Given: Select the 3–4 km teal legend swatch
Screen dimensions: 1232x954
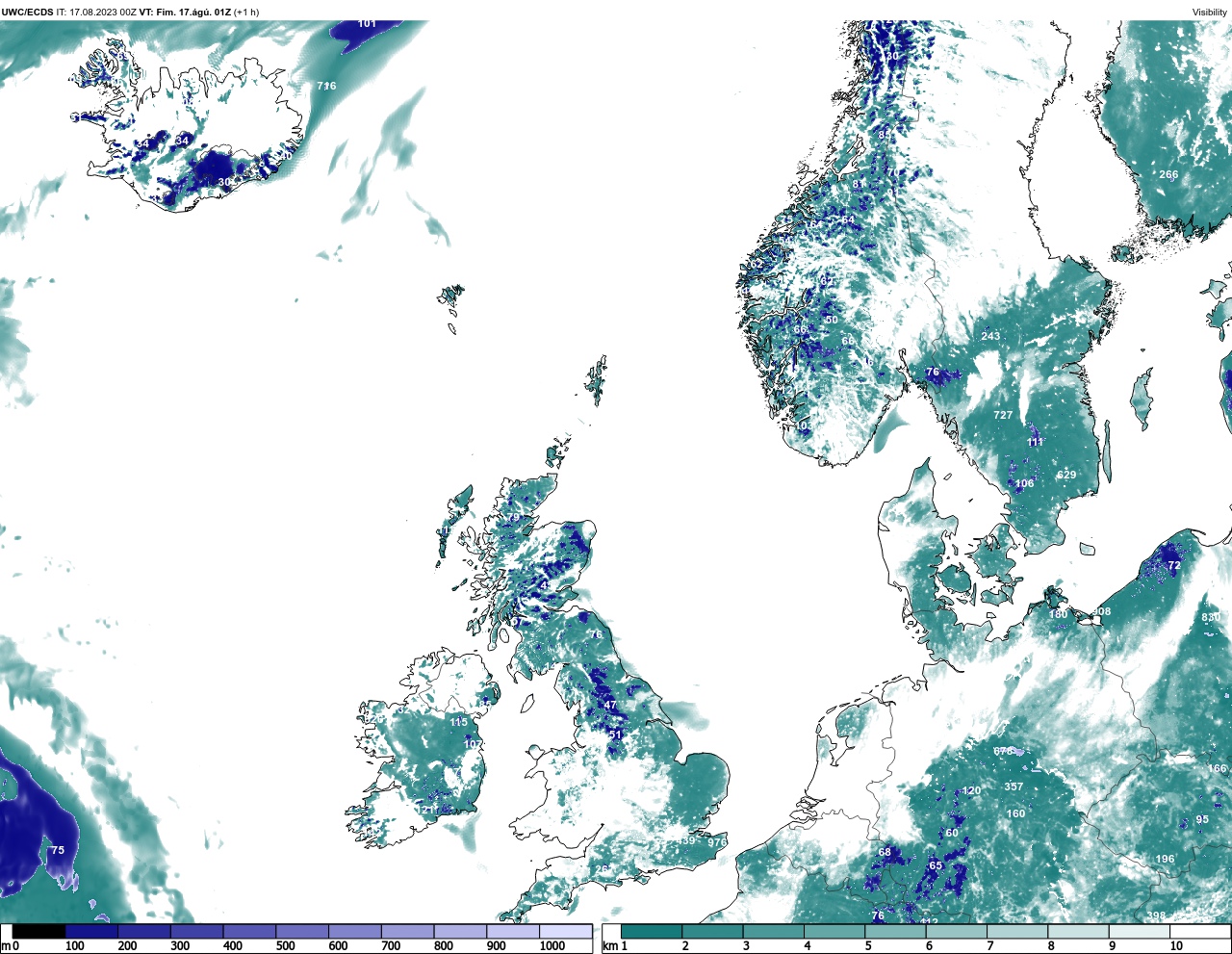Looking at the screenshot, I should (773, 931).
